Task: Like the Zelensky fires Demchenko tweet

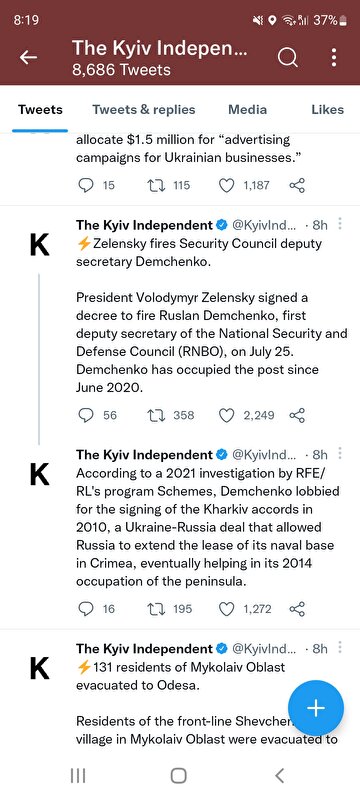Action: [x=226, y=415]
